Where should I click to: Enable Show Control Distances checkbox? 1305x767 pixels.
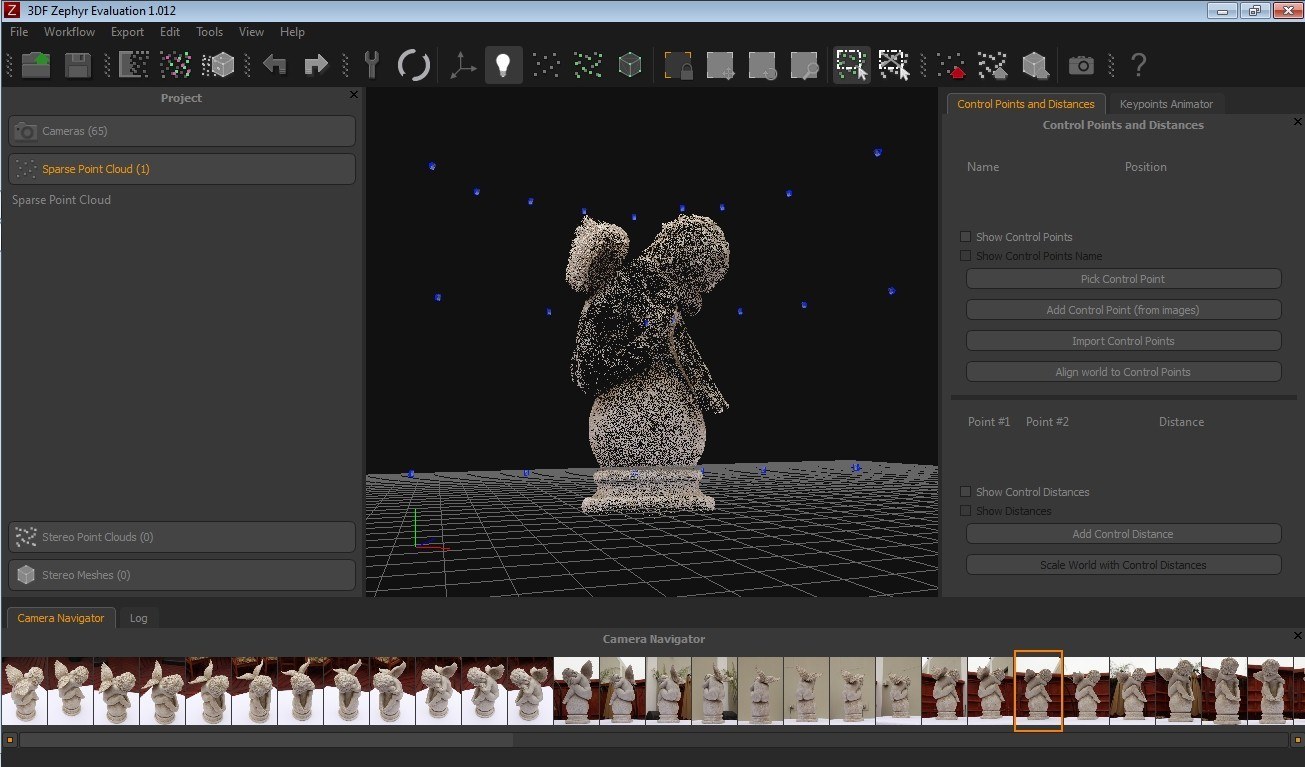[x=966, y=492]
